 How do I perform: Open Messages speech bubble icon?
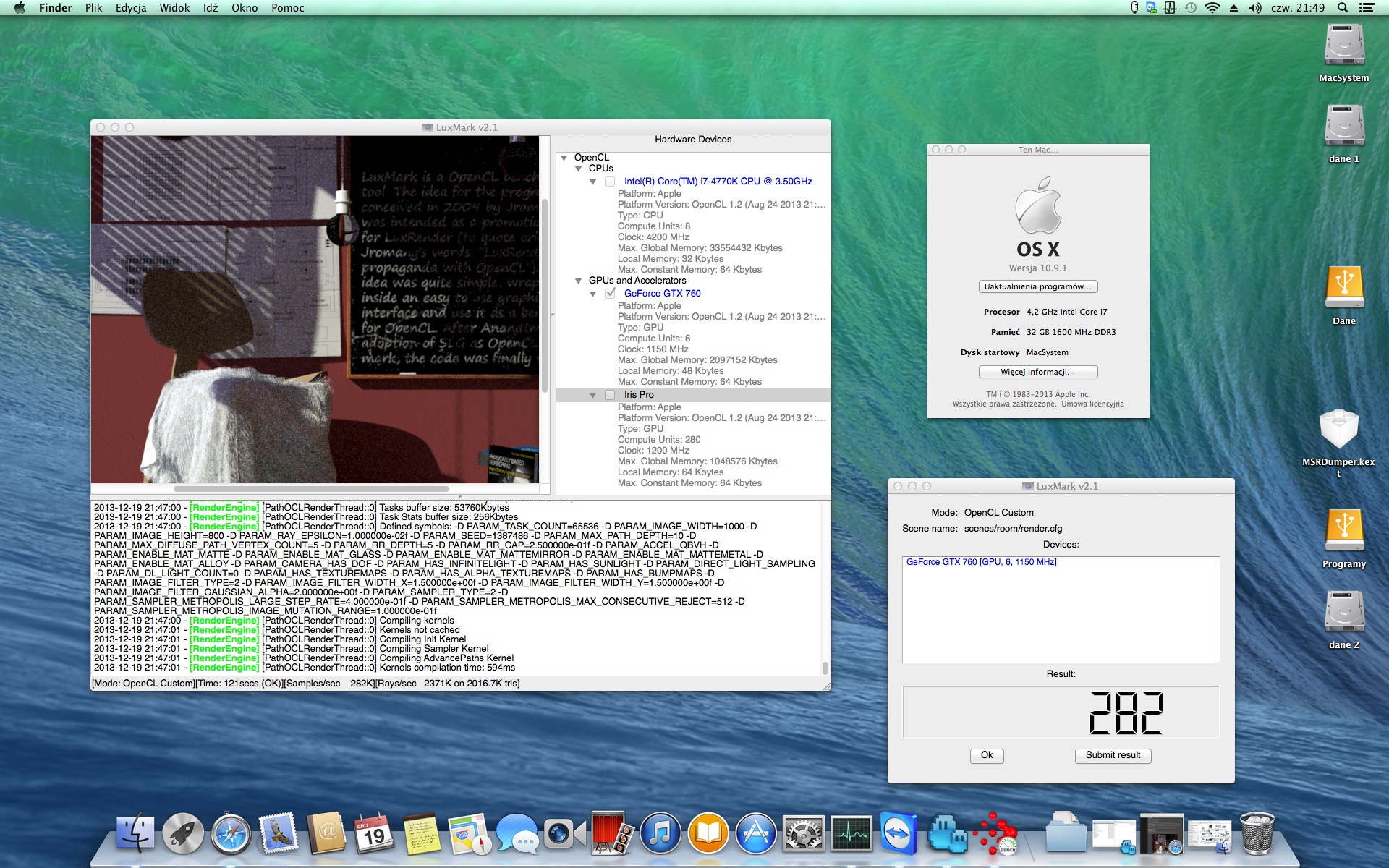(517, 834)
